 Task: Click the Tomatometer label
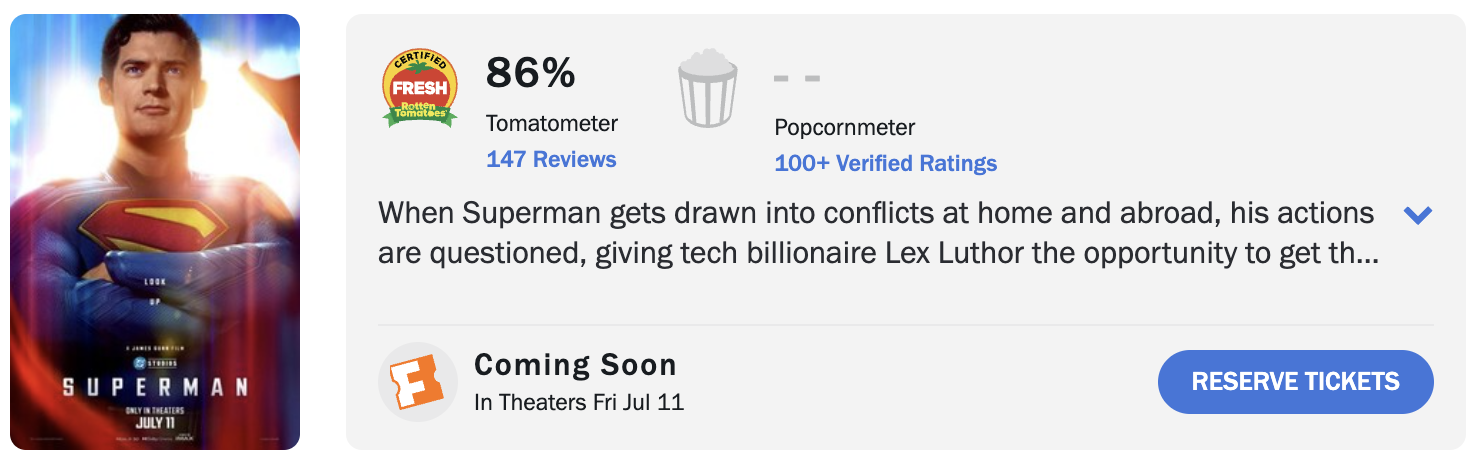point(552,124)
